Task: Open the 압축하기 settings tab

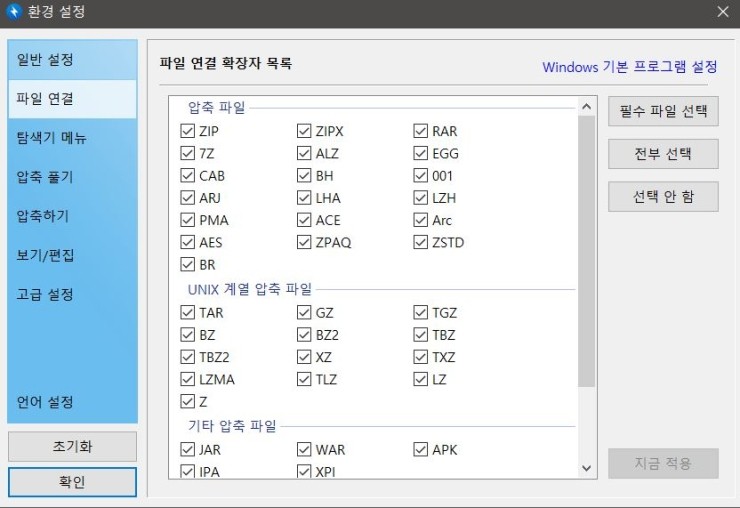Action: pos(72,216)
